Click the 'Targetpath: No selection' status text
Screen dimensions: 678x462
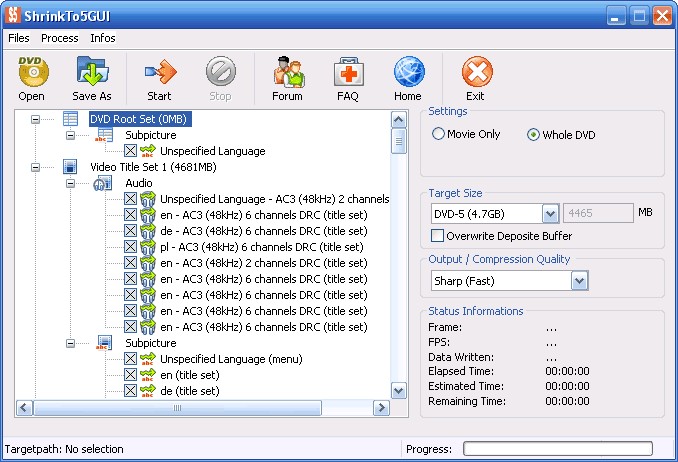click(x=64, y=449)
